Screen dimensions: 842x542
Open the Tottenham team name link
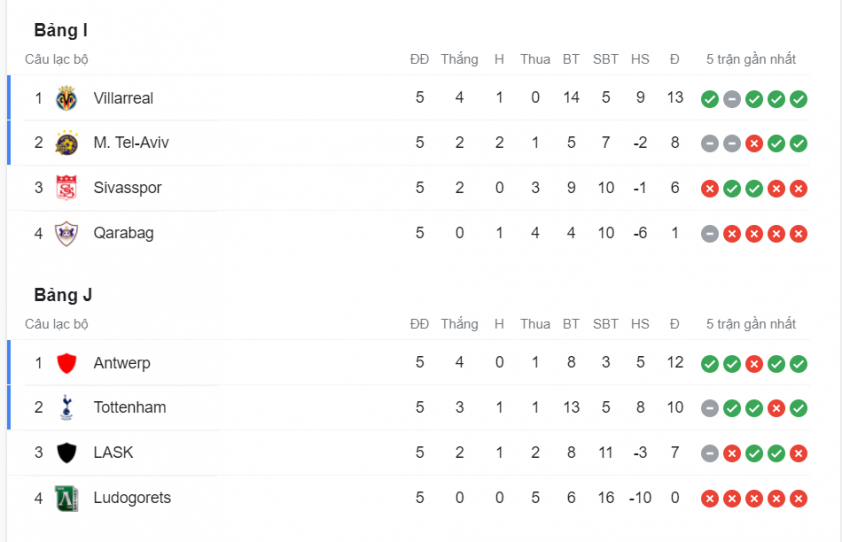tap(129, 408)
